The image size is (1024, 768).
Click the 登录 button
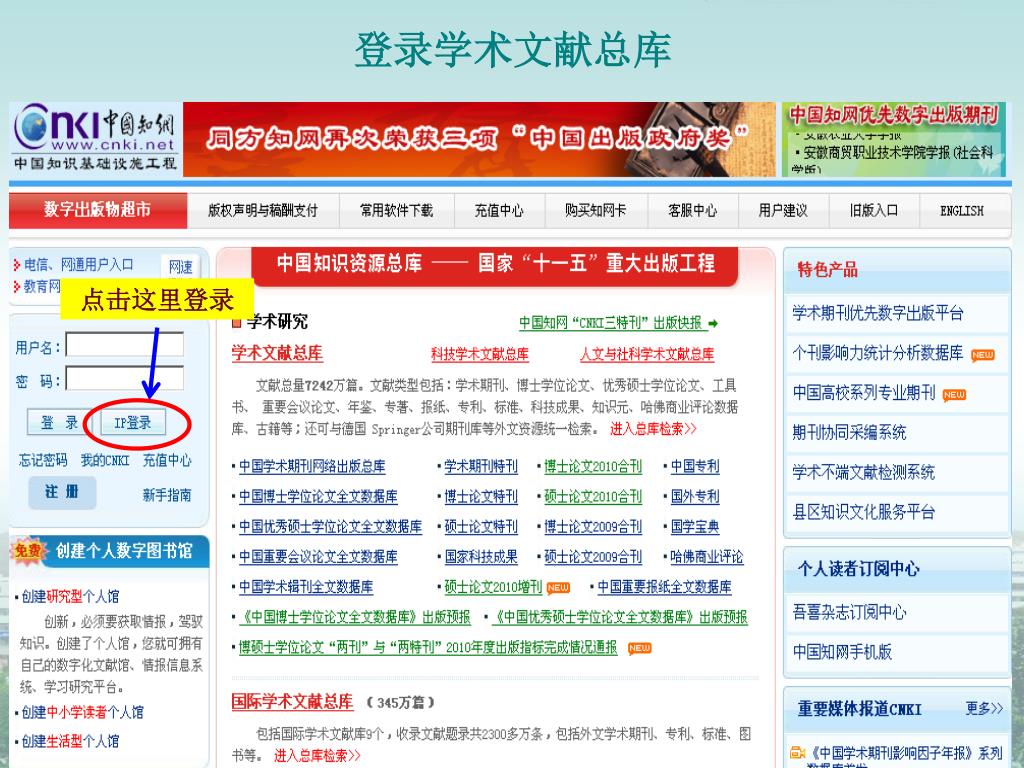click(x=59, y=423)
